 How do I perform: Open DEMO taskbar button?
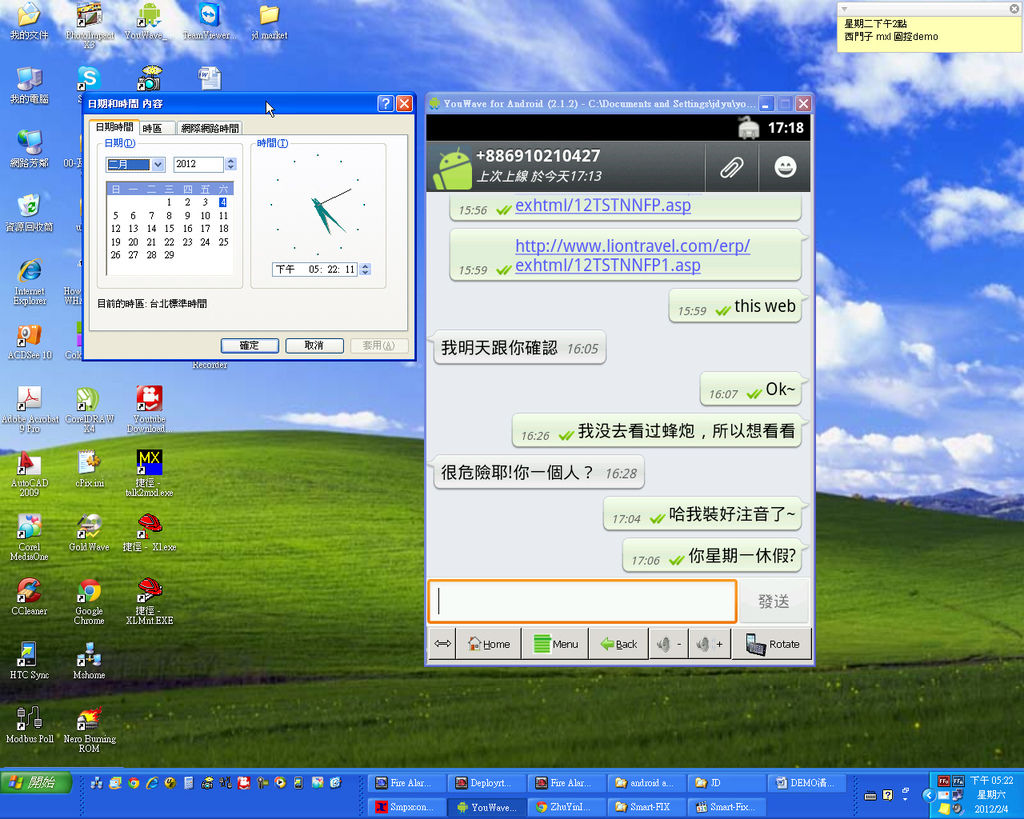coord(807,782)
